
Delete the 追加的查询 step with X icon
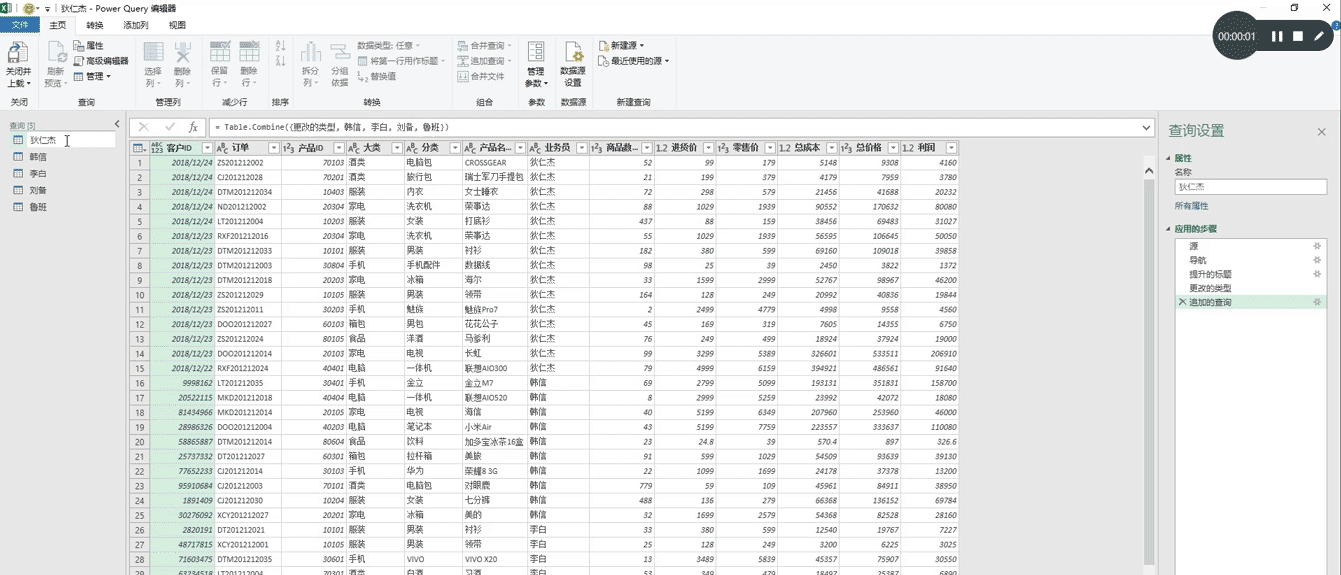(1182, 302)
